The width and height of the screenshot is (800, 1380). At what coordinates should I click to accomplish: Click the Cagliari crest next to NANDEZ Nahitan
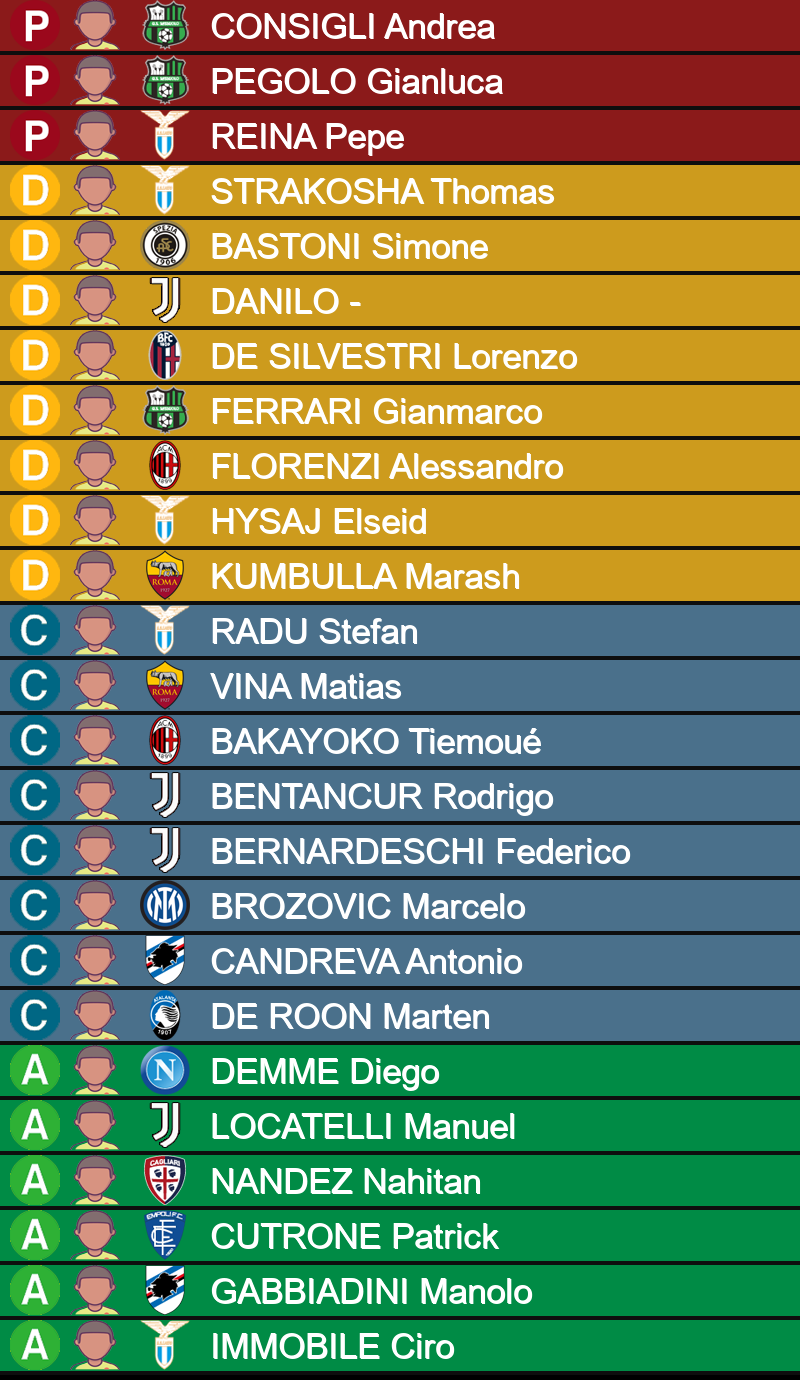(x=165, y=1181)
